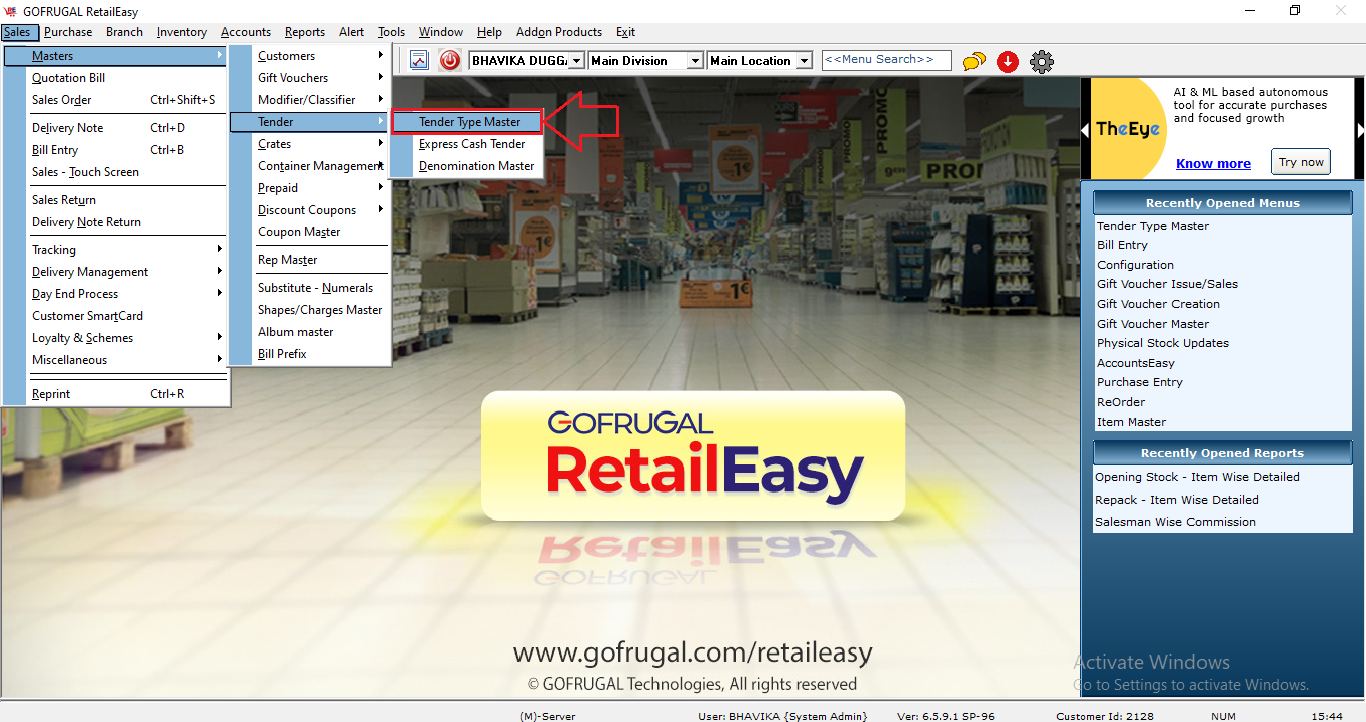This screenshot has width=1366, height=722.
Task: Expand the Miscellaneous submenu
Action: tap(116, 360)
